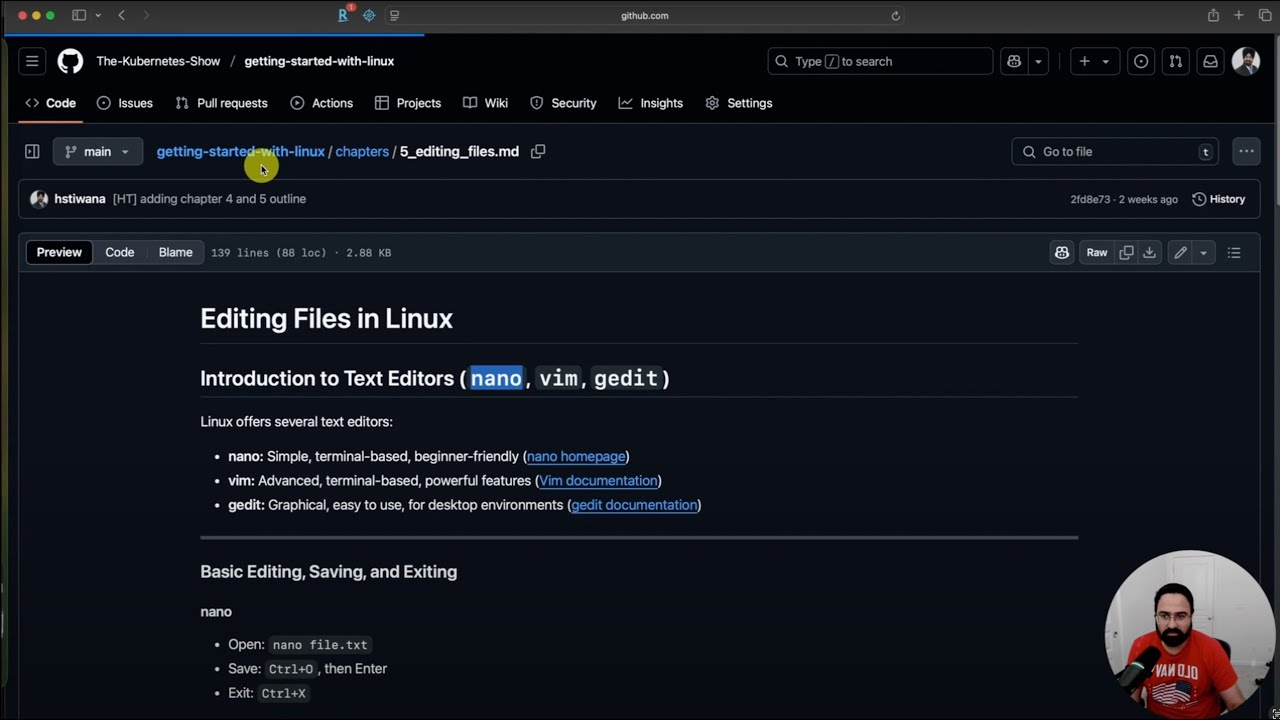Click the Editing Files in Linux heading
The width and height of the screenshot is (1280, 720).
click(326, 319)
